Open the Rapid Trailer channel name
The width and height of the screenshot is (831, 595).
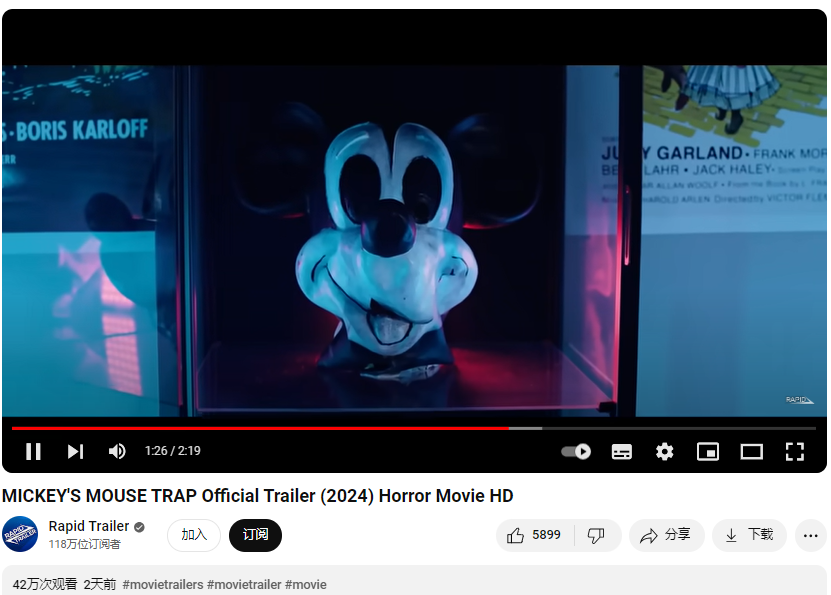(89, 526)
